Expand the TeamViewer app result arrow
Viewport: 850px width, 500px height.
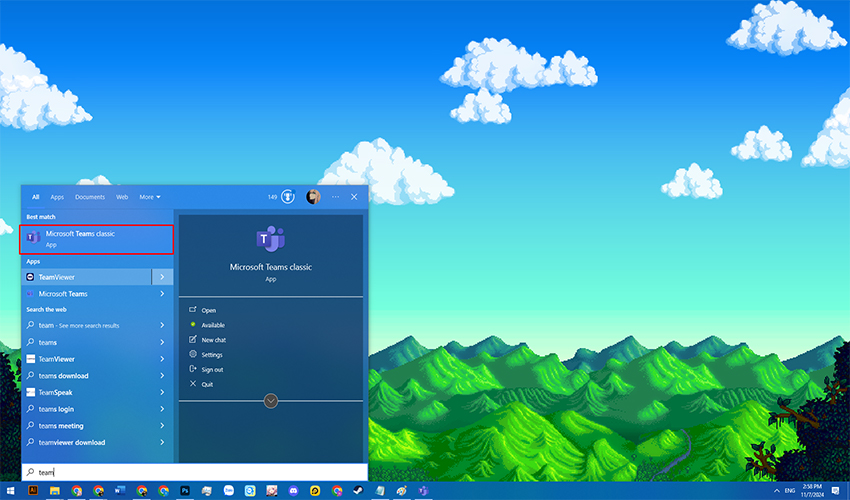[162, 277]
